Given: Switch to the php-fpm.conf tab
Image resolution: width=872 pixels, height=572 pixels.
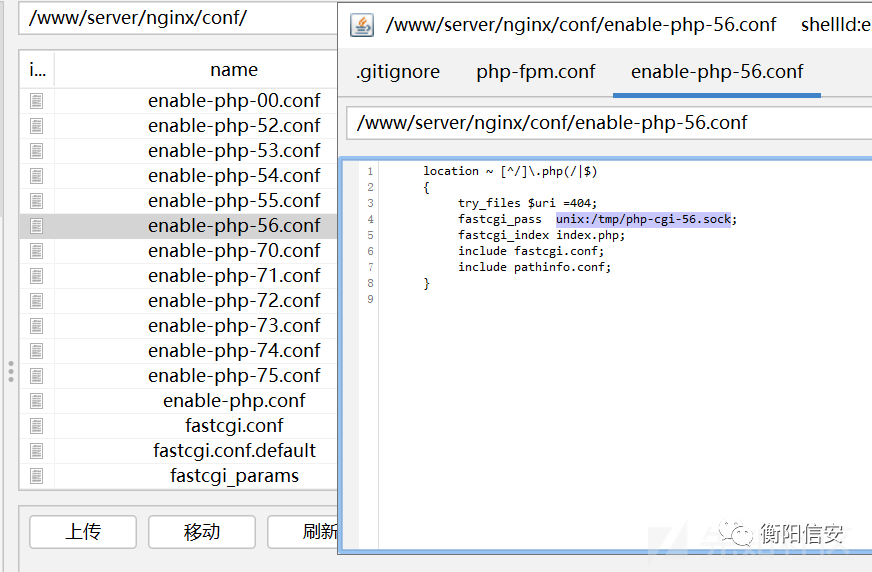Looking at the screenshot, I should coord(536,72).
